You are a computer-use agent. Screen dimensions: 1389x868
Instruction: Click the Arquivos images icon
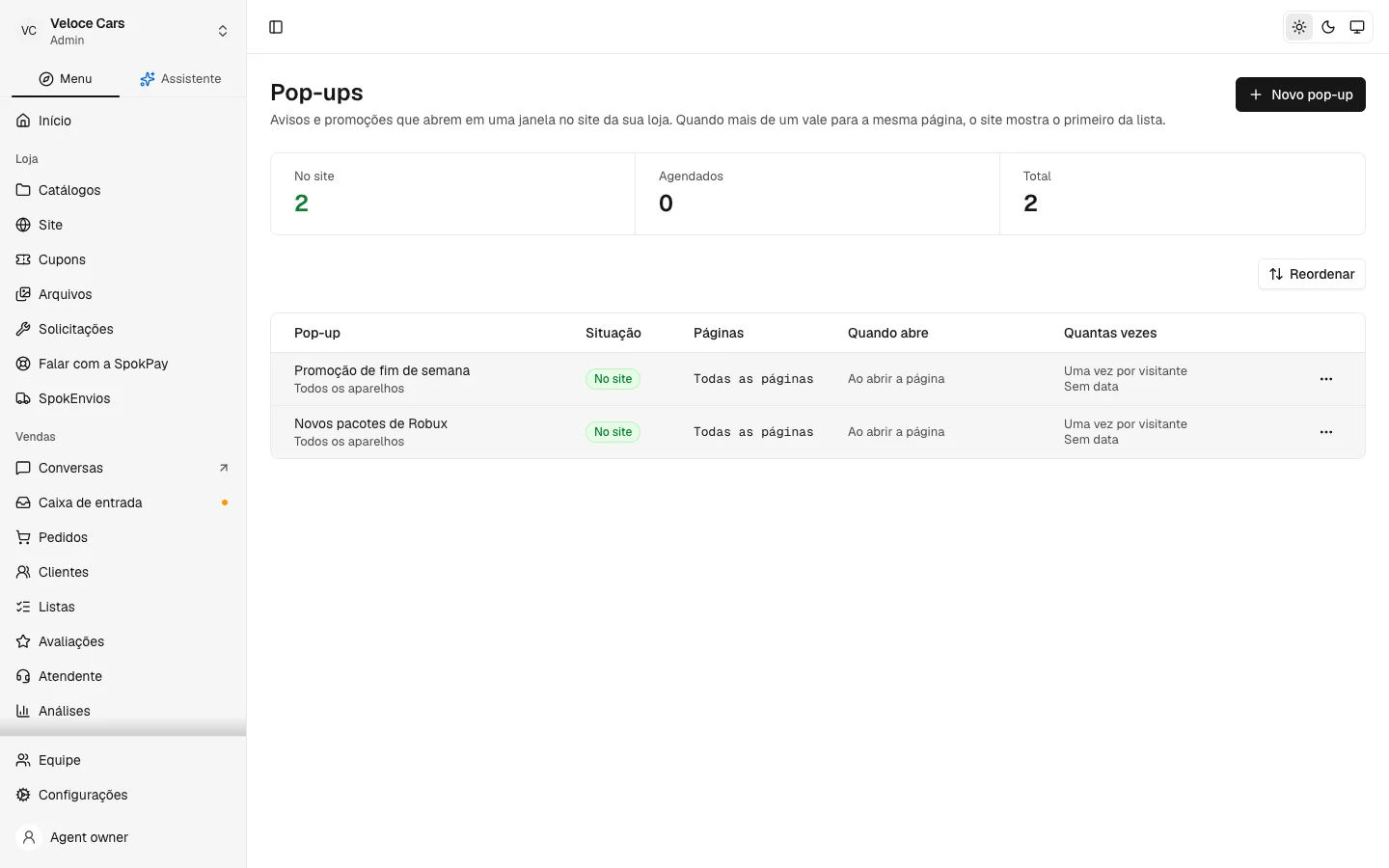[23, 294]
